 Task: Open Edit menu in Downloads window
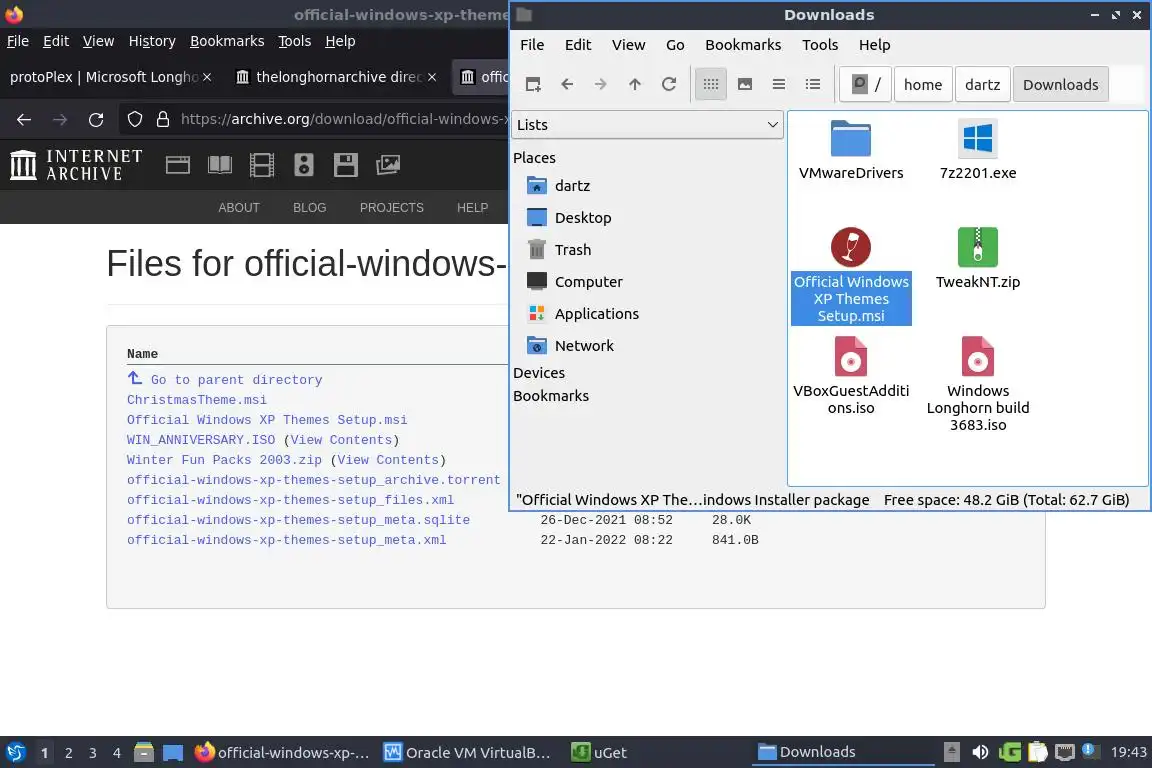click(577, 45)
